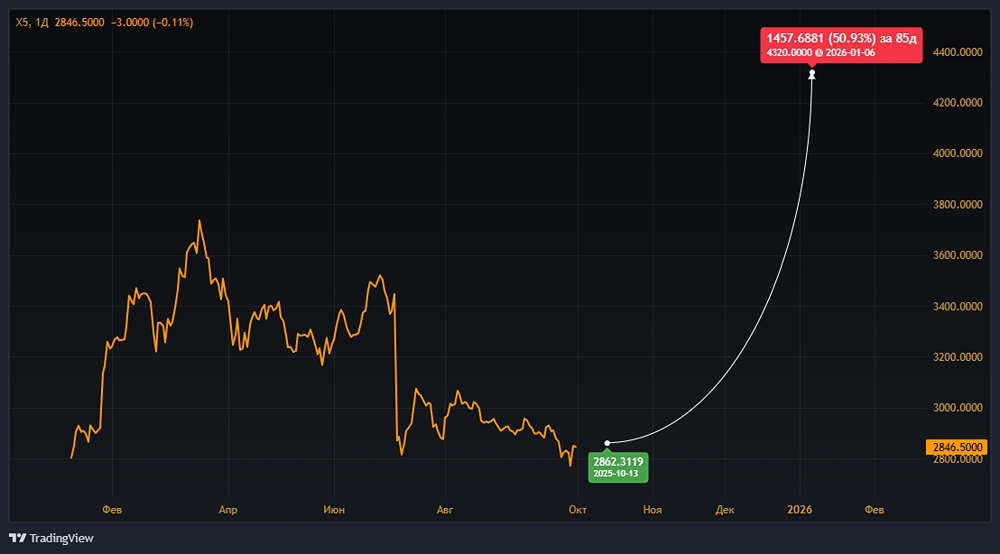Click the 2025-10-13 start date text
The width and height of the screenshot is (1000, 554).
pos(615,474)
